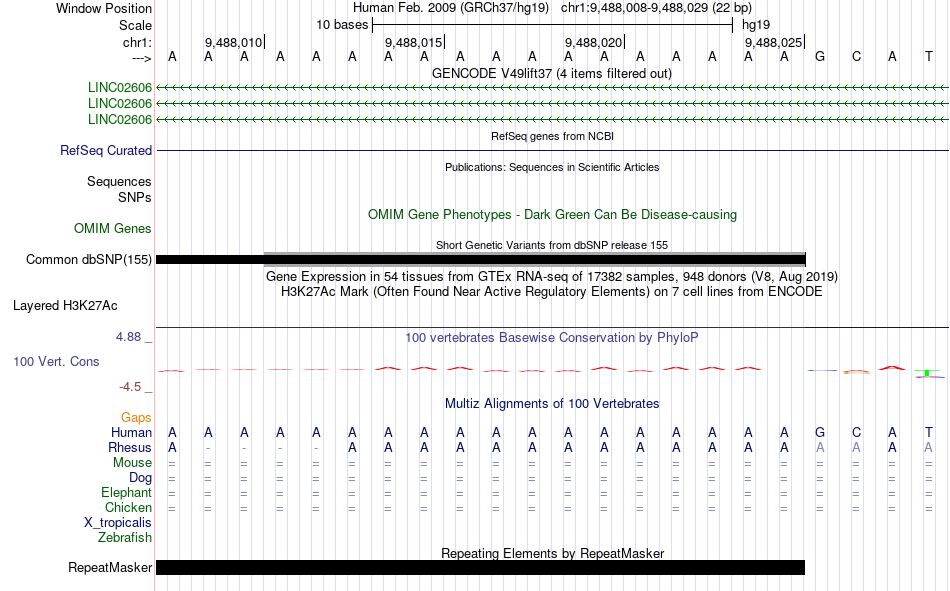Click the window position chr1:9,488,008-9,488,029 text
Image resolution: width=950 pixels, height=591 pixels.
coord(656,8)
